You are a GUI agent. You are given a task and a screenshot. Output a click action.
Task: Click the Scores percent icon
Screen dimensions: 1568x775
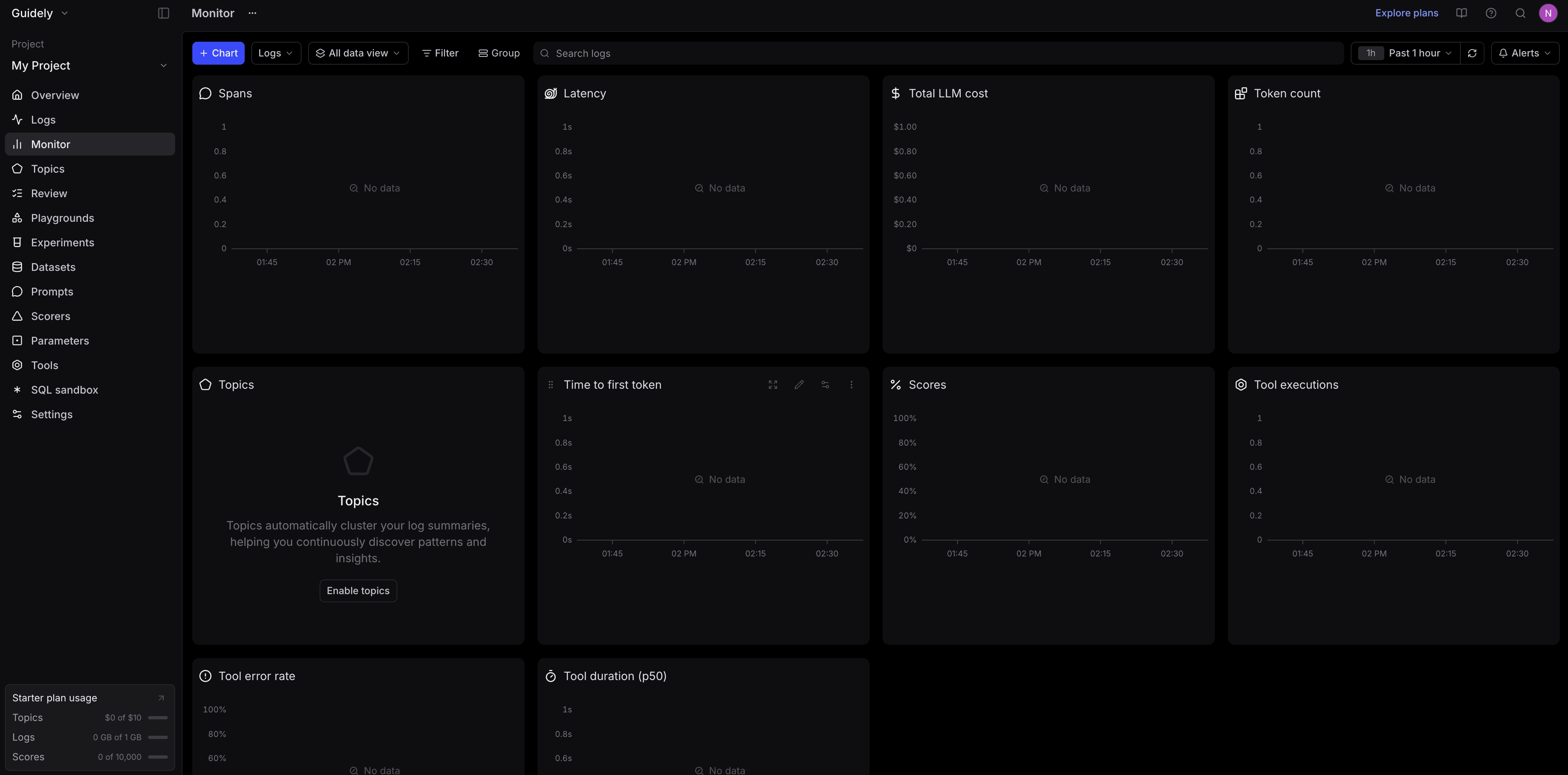(x=895, y=385)
